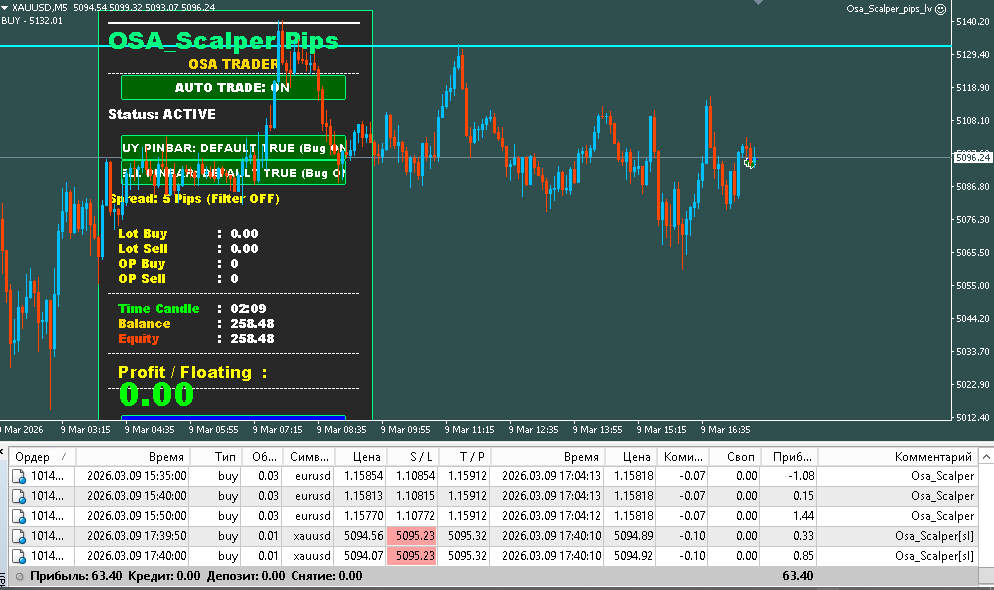Sort by the Об... volume column header

[x=263, y=457]
